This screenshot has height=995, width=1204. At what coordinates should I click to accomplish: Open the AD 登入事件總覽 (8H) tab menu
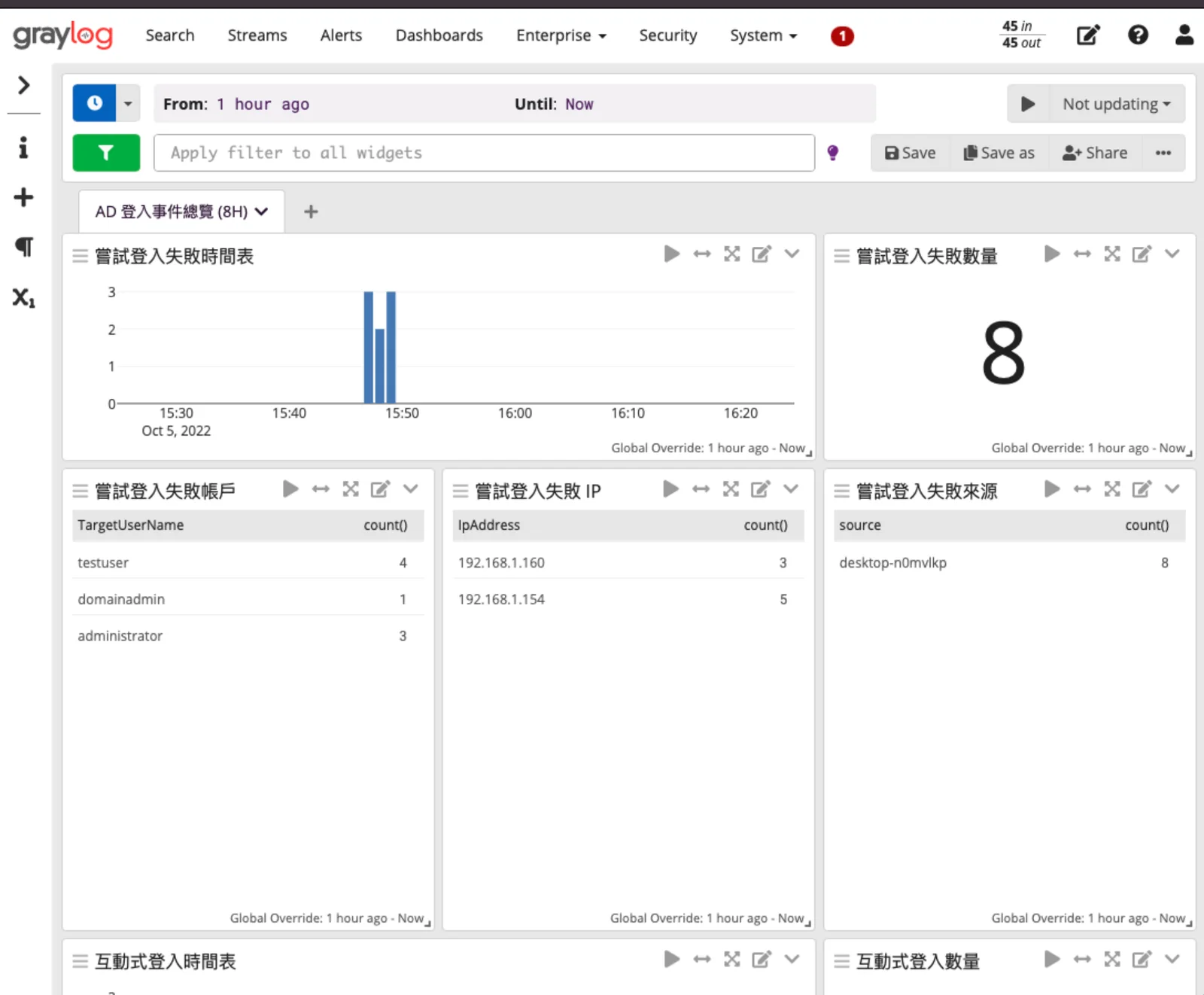(x=181, y=211)
